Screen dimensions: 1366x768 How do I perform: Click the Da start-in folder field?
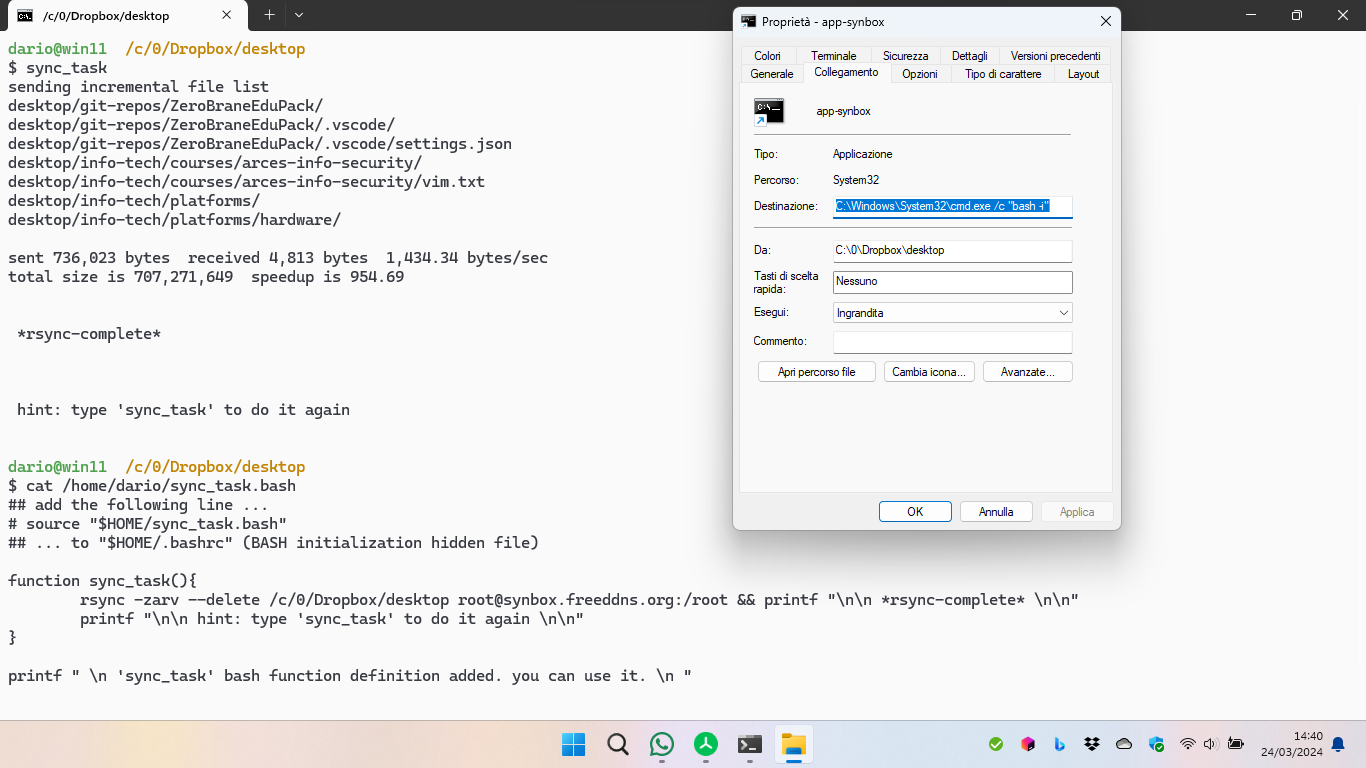click(x=953, y=250)
